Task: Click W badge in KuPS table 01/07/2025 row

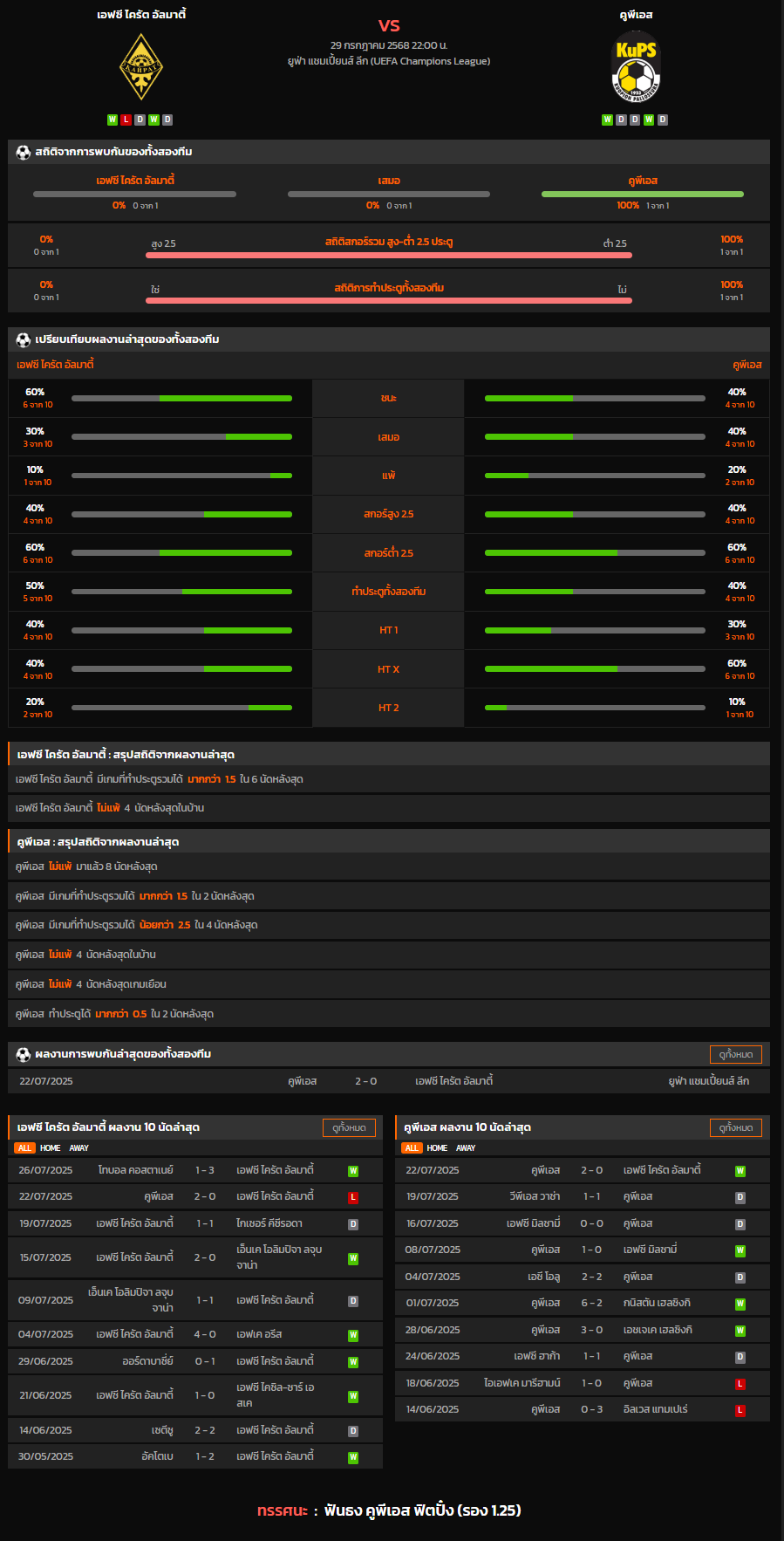Action: click(740, 1304)
